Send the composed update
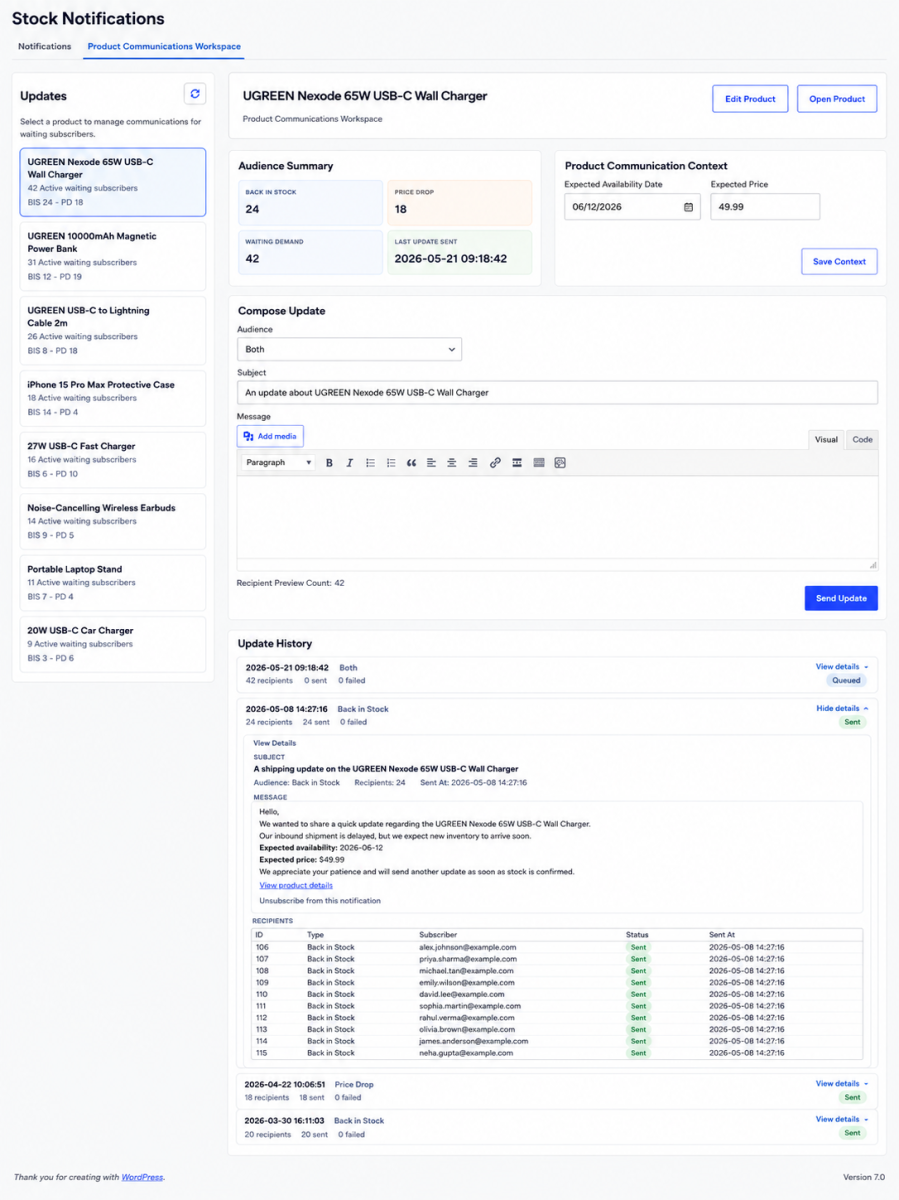 coord(841,598)
